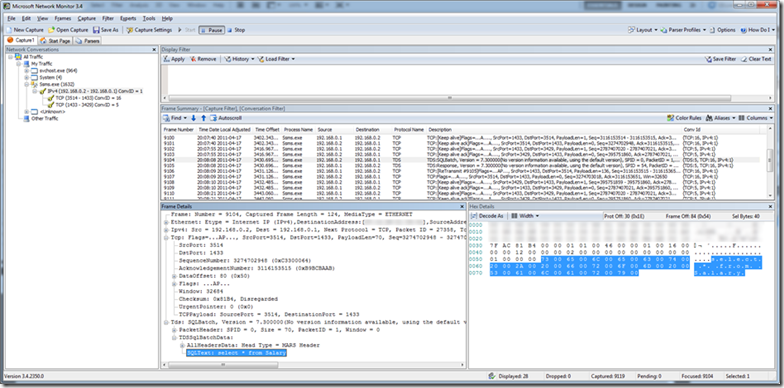This screenshot has height=388, width=784.
Task: Open the Layout dropdown
Action: pyautogui.click(x=642, y=30)
